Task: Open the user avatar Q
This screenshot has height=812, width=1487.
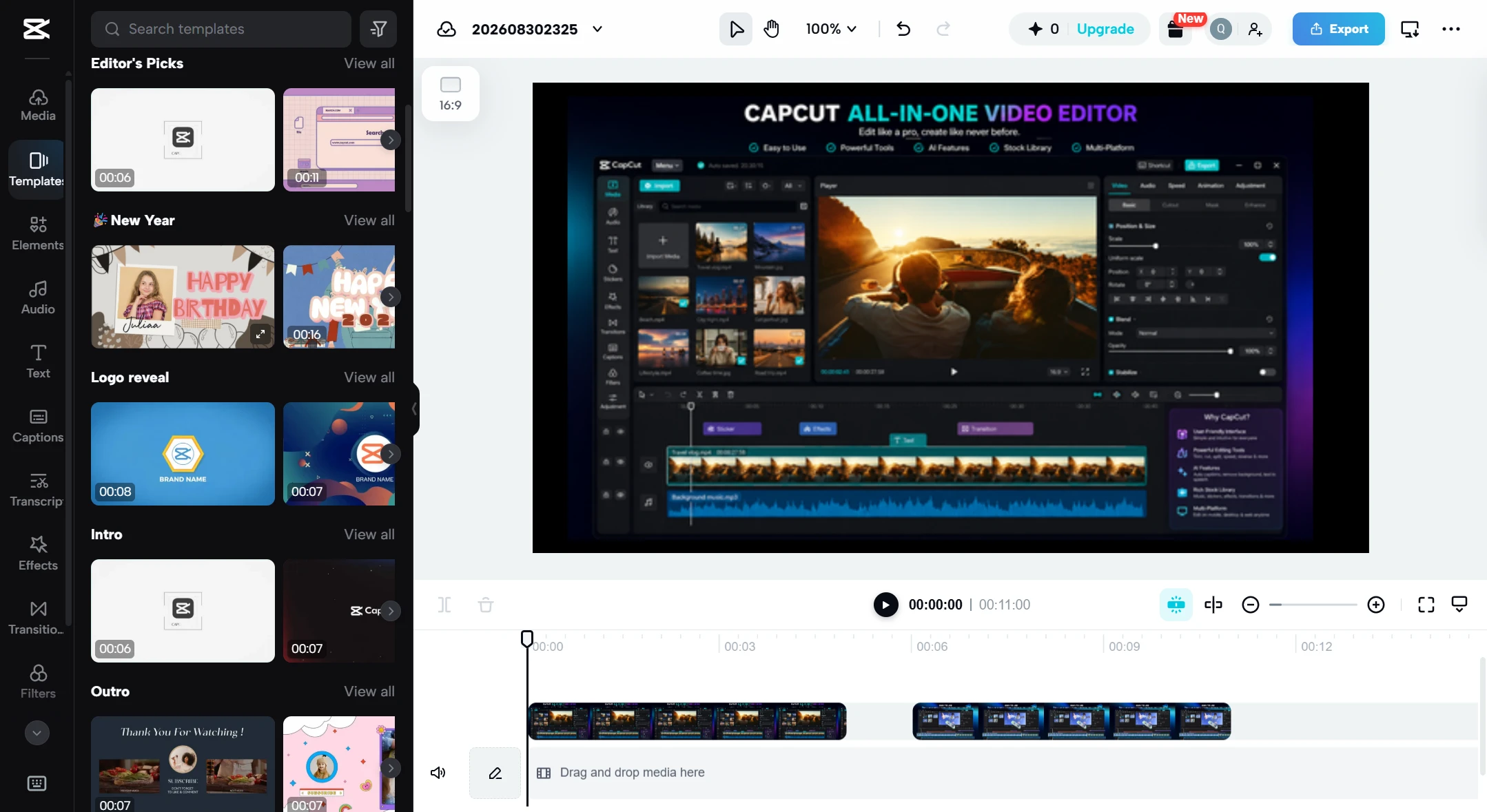Action: coord(1221,29)
